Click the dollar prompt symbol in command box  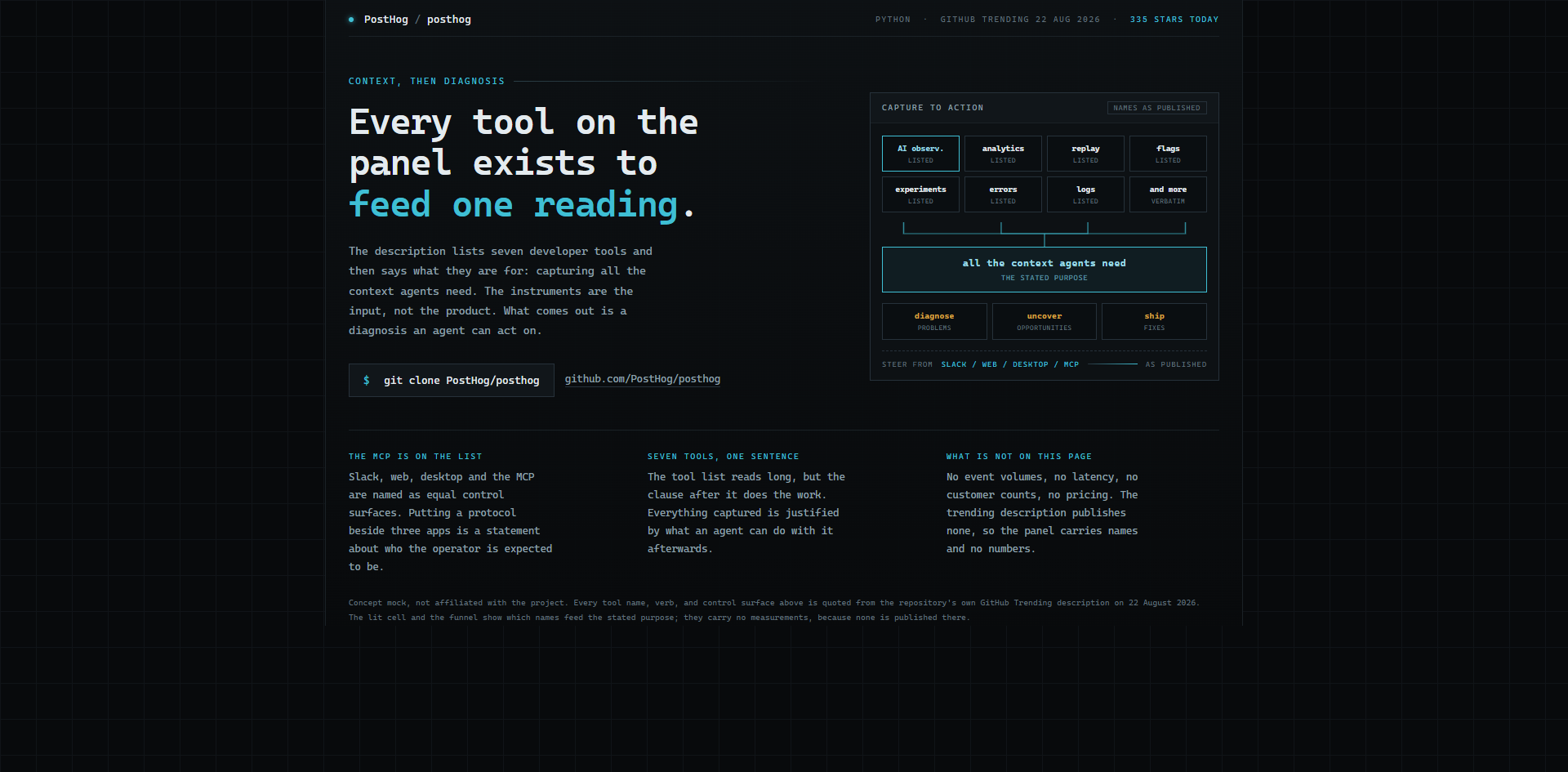[367, 381]
